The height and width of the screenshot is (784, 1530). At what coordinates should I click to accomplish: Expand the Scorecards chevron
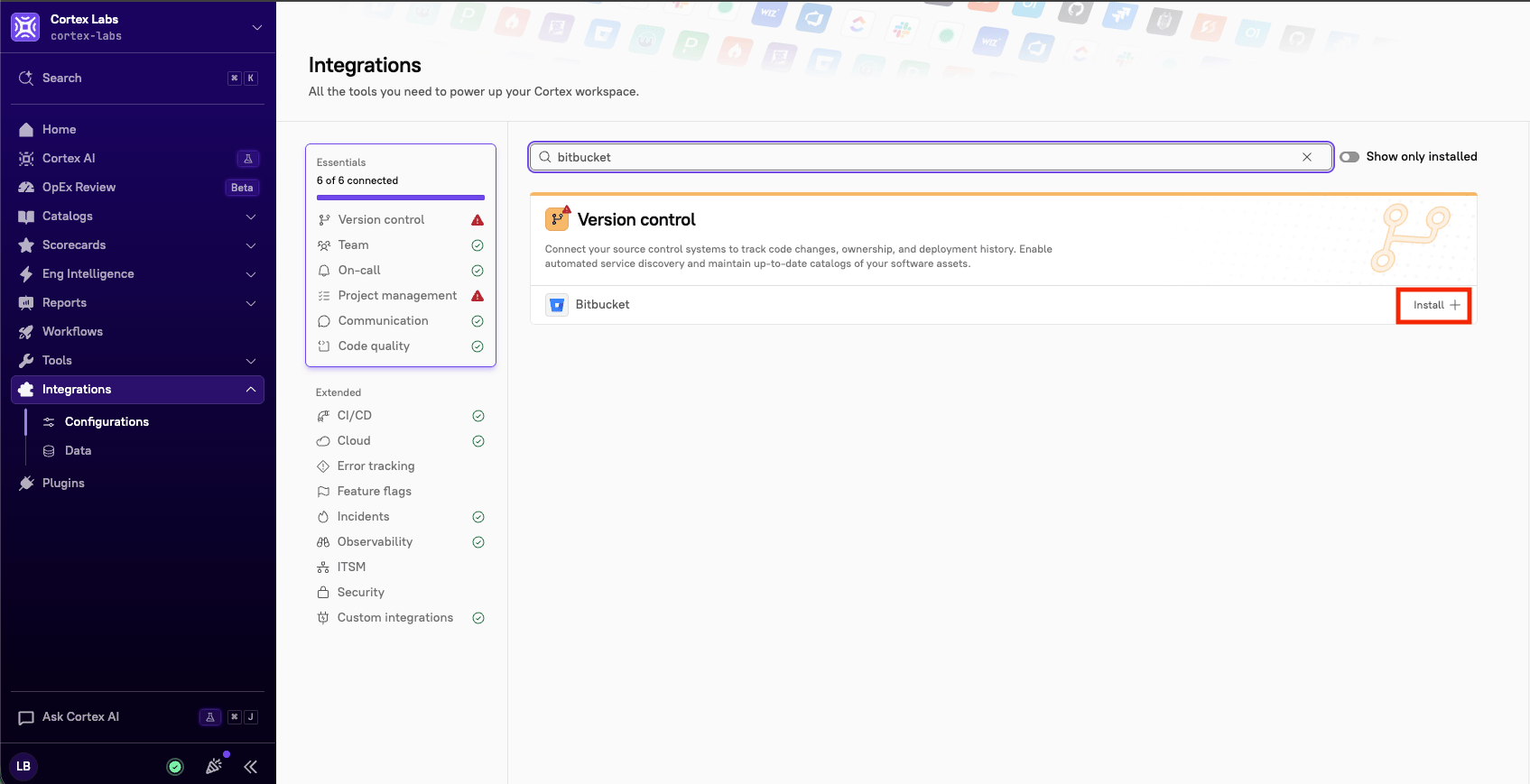[251, 245]
